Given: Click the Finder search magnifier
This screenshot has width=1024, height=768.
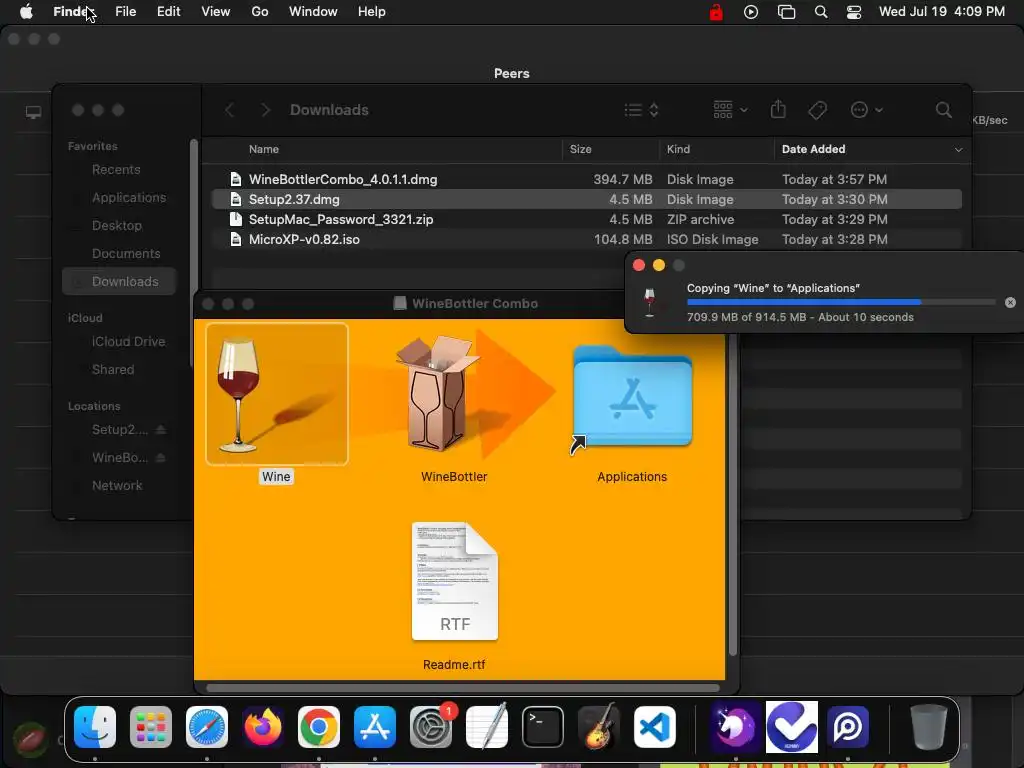Looking at the screenshot, I should [x=943, y=110].
